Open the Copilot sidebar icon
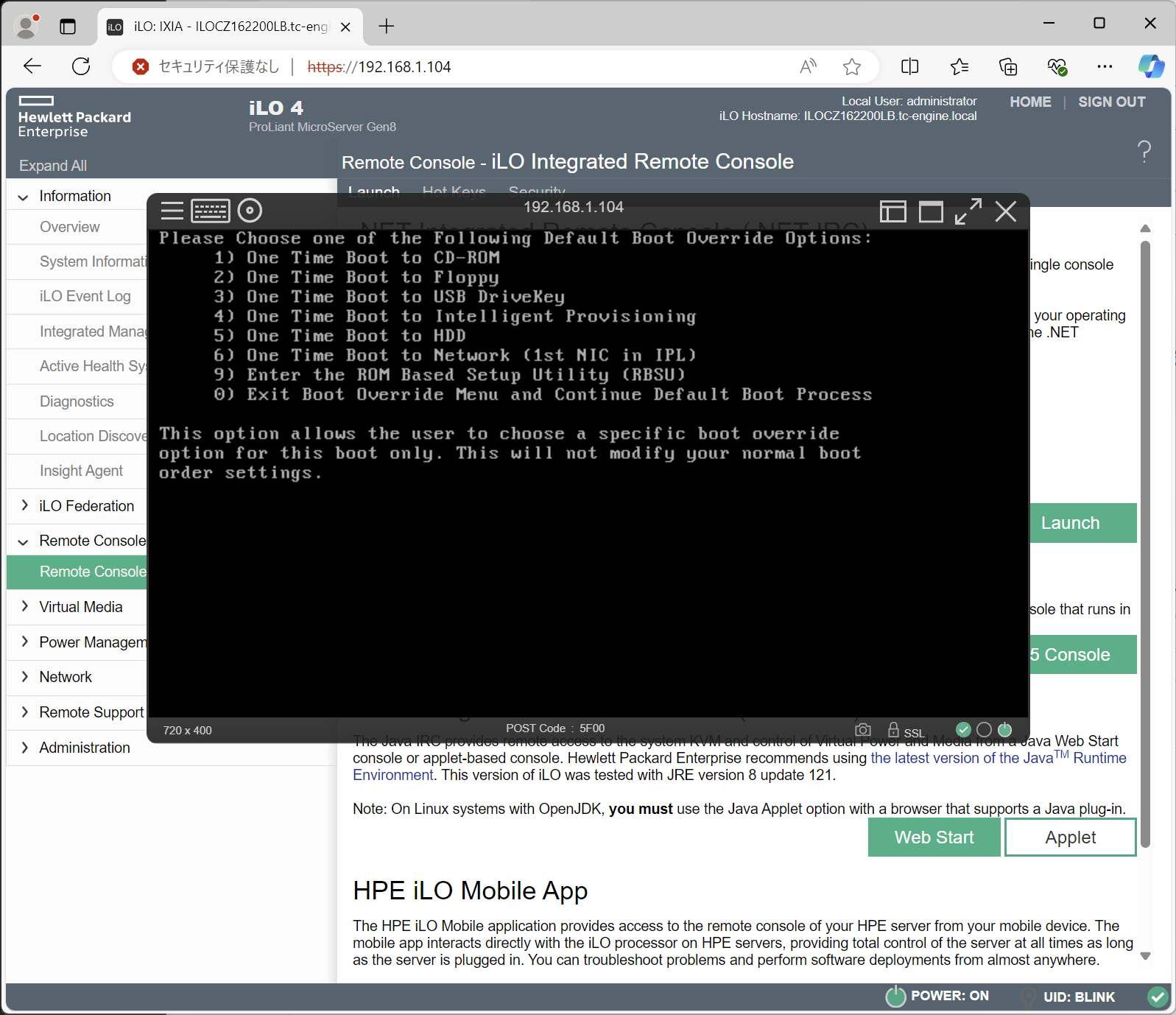Viewport: 1176px width, 1015px height. (x=1151, y=66)
